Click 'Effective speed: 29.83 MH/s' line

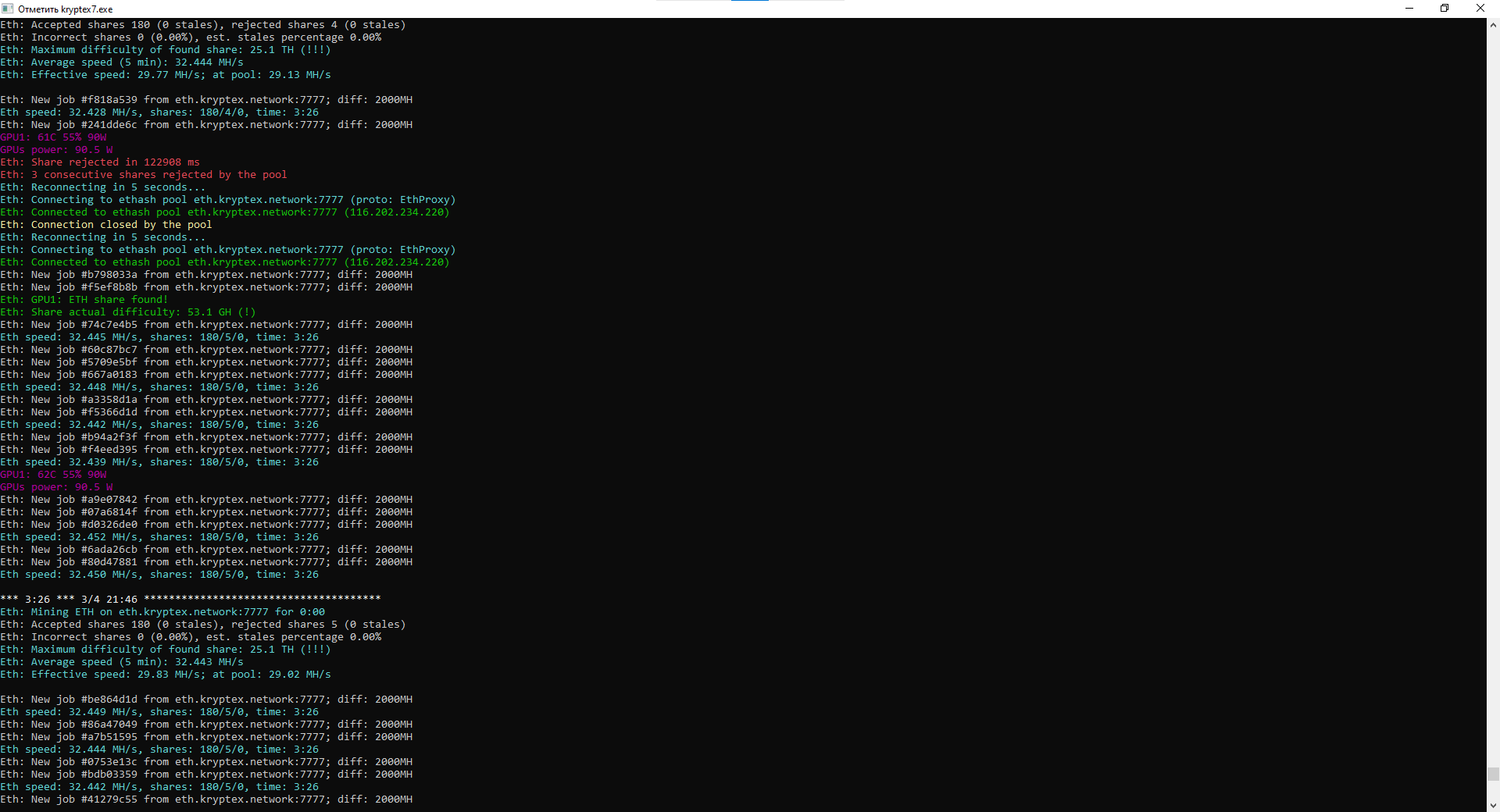tap(166, 675)
